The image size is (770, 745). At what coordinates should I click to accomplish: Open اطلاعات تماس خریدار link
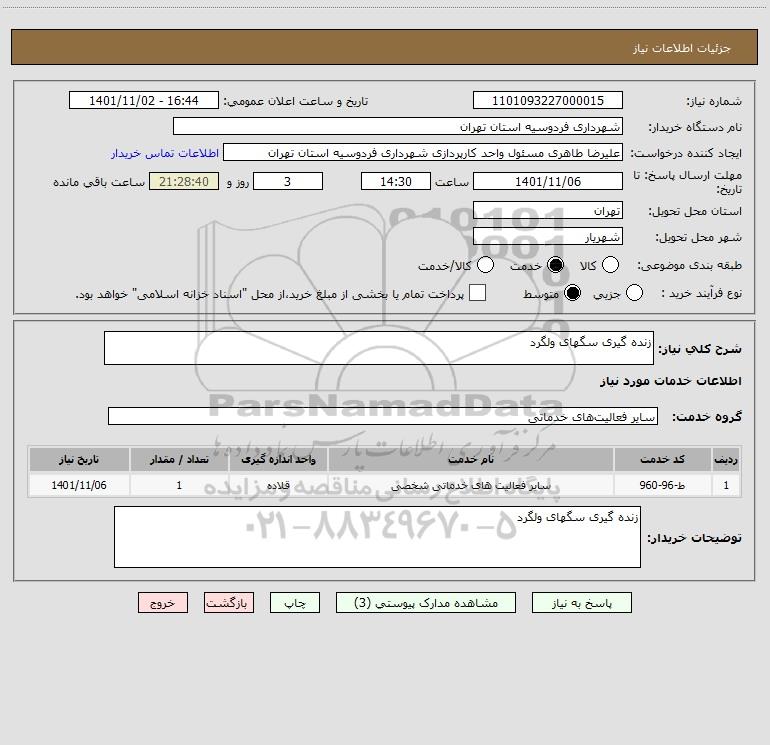point(165,153)
